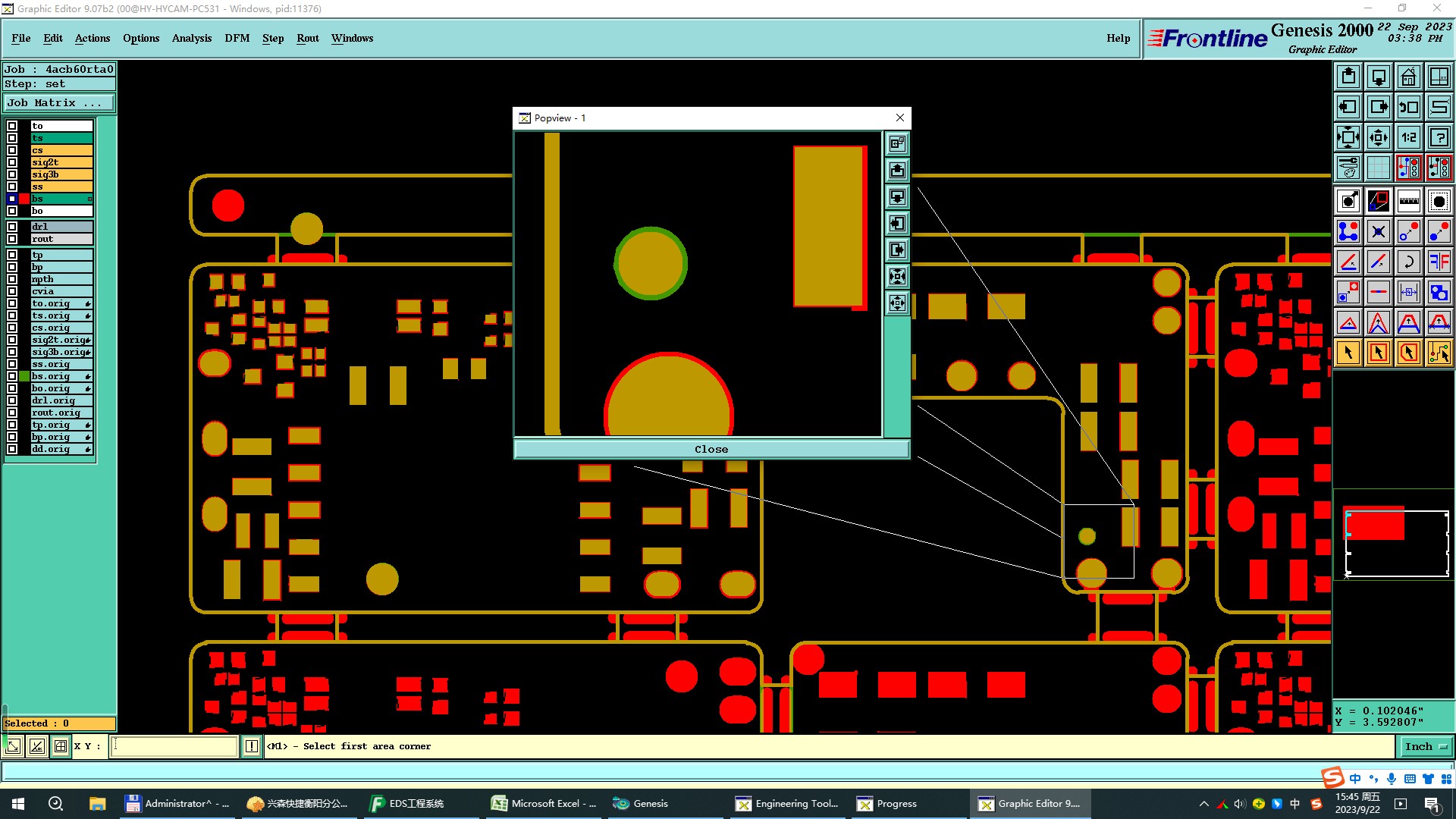
Task: Open the DFM menu
Action: pyautogui.click(x=237, y=38)
